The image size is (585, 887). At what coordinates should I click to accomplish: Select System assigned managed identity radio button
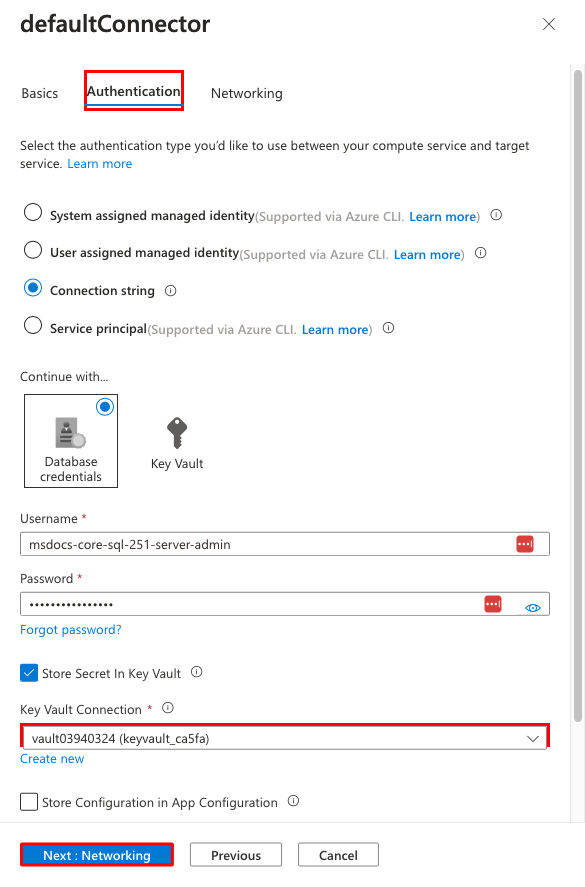click(x=33, y=213)
